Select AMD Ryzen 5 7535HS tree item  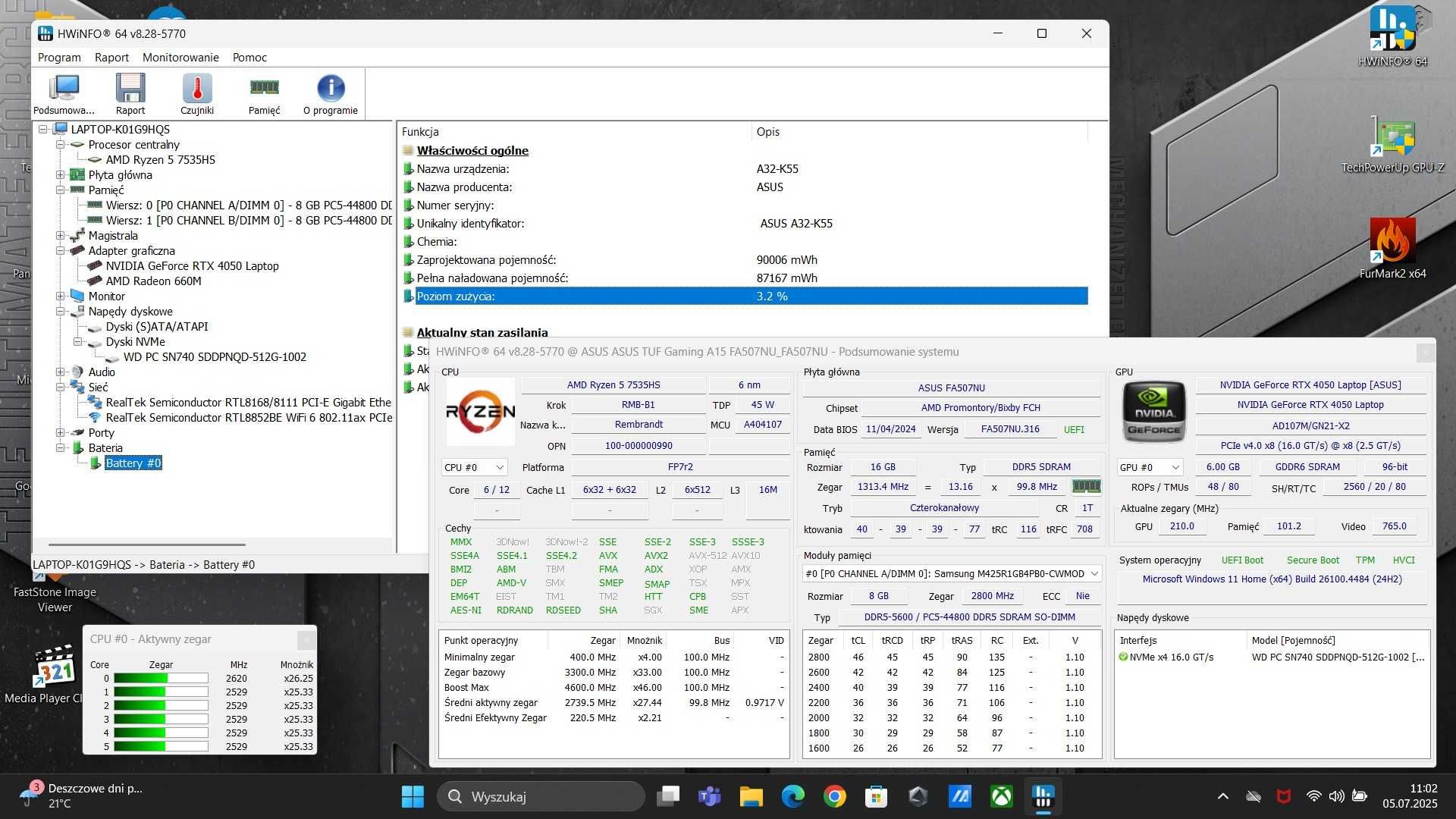(160, 160)
